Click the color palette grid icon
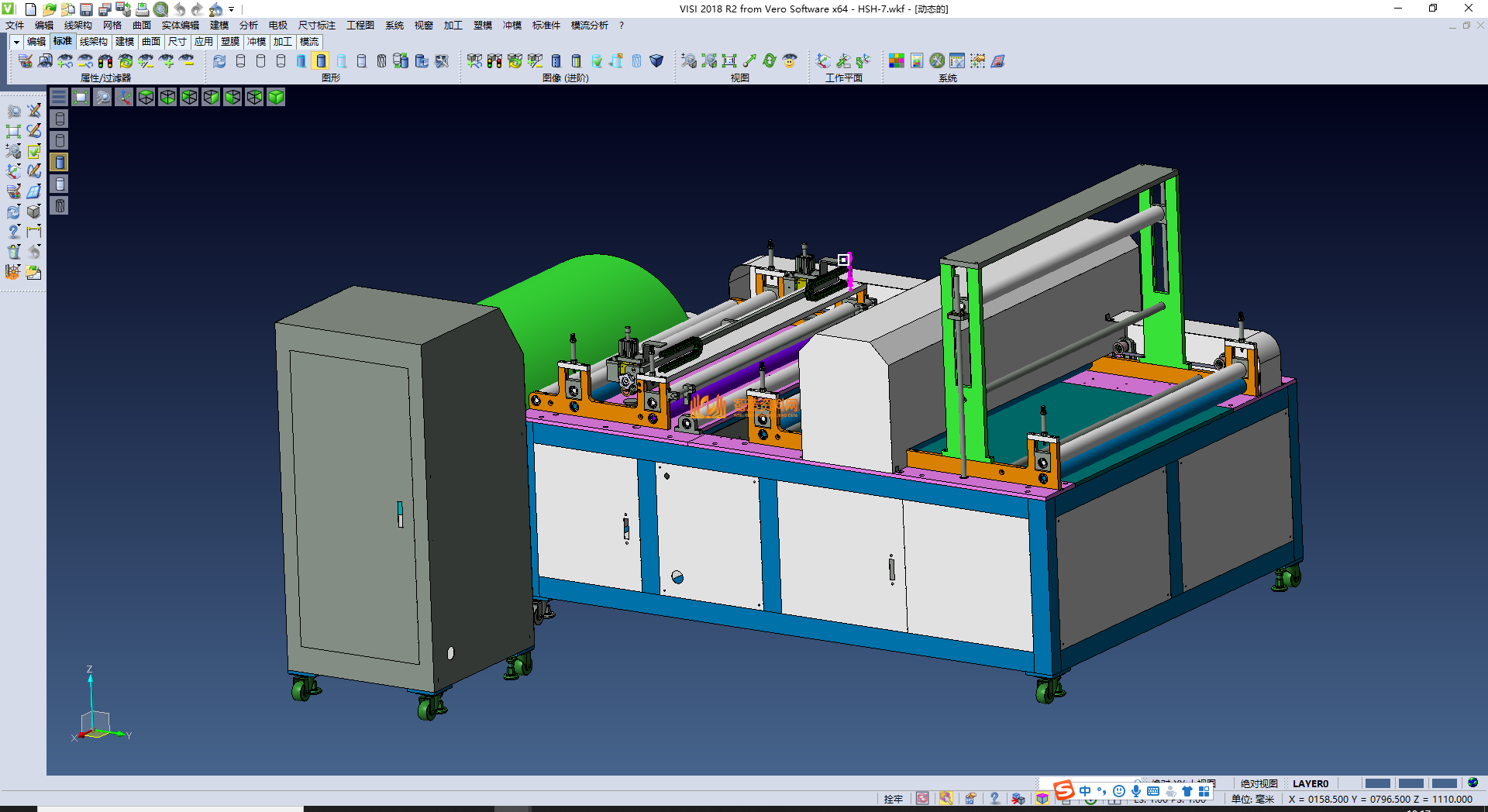The width and height of the screenshot is (1488, 812). tap(897, 61)
